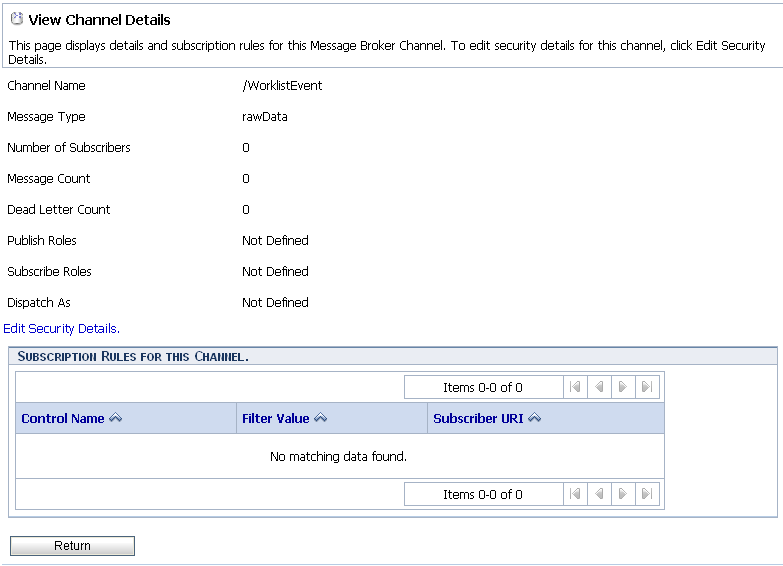This screenshot has width=783, height=566.
Task: Click the rawData message type value
Action: click(265, 117)
